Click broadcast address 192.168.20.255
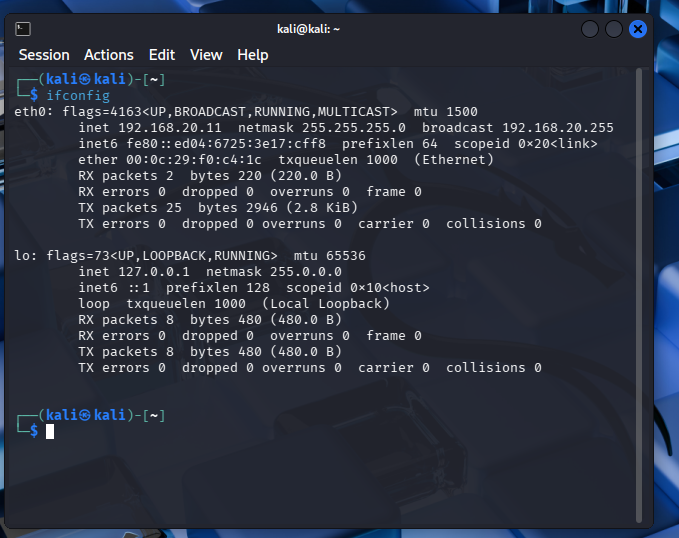 558,128
